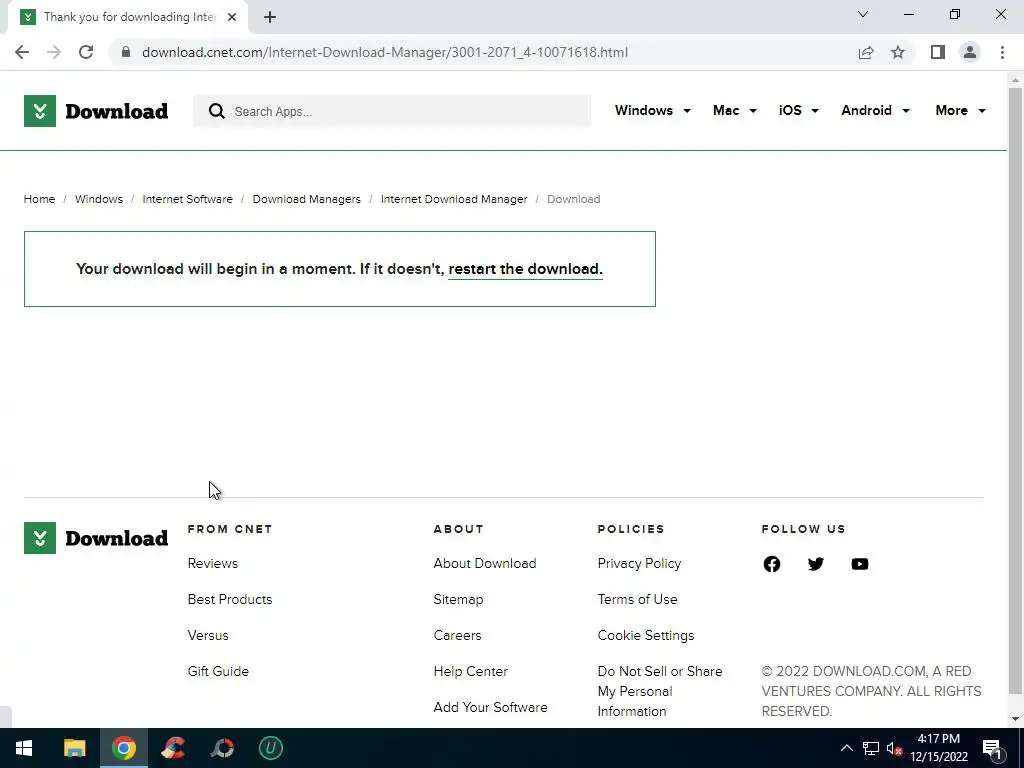
Task: Open Terms of Use link
Action: click(x=637, y=600)
